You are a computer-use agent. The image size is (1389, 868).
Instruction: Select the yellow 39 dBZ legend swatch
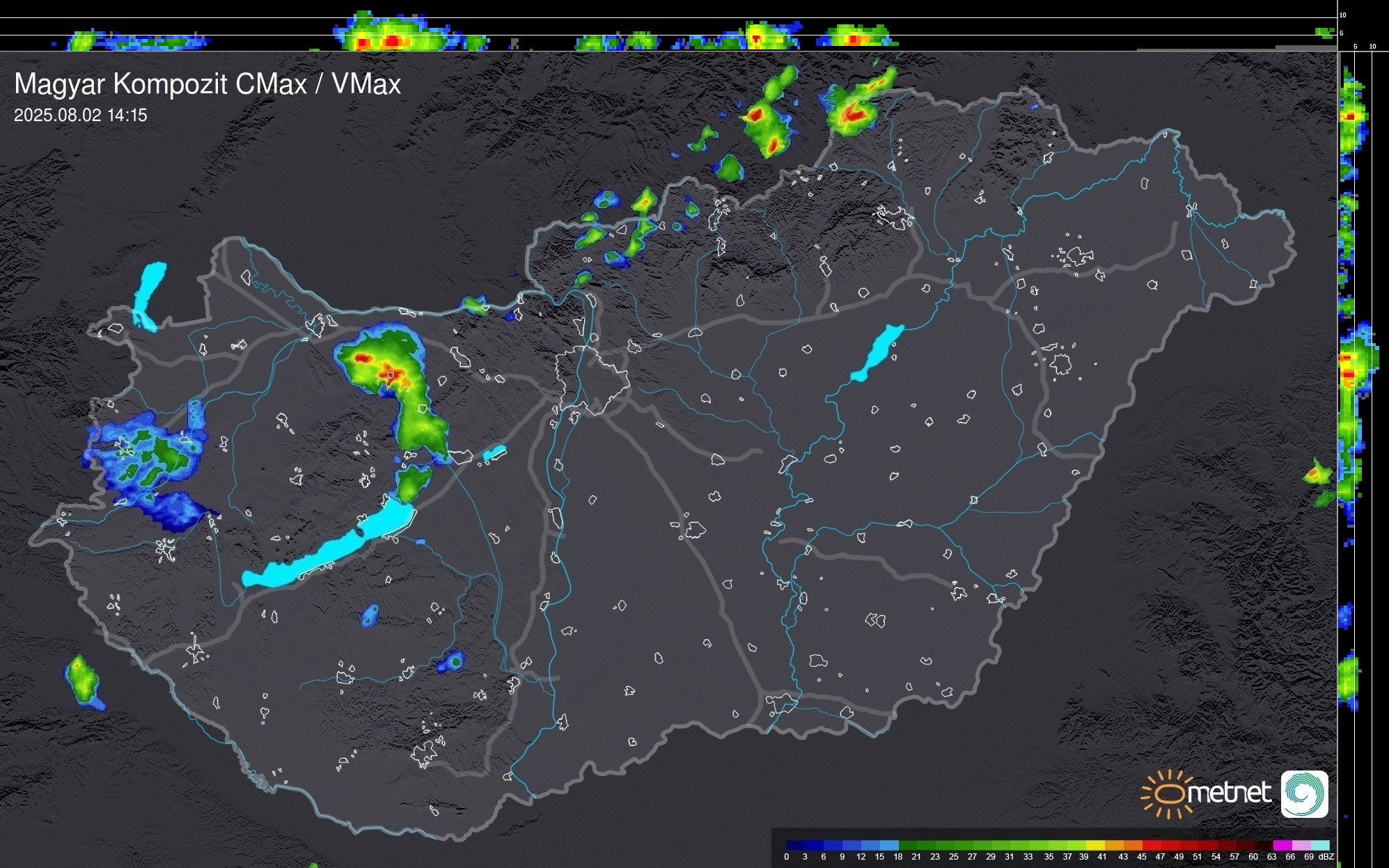pyautogui.click(x=1095, y=846)
